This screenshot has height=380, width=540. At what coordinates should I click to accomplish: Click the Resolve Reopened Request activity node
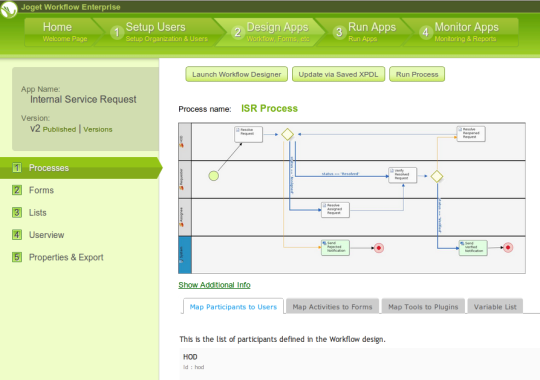[x=471, y=134]
